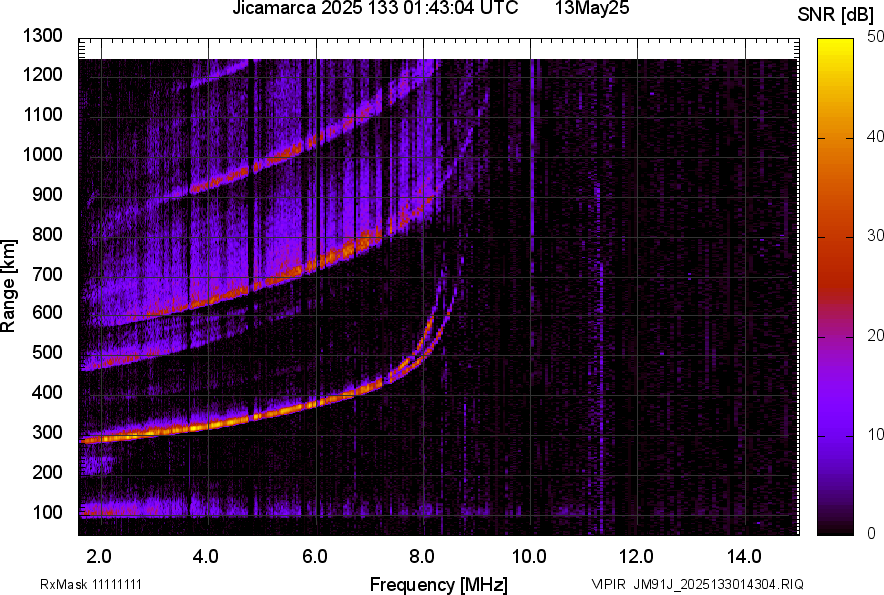This screenshot has height=595, width=884.
Task: Click the colorbar label 0
Action: pos(872,532)
